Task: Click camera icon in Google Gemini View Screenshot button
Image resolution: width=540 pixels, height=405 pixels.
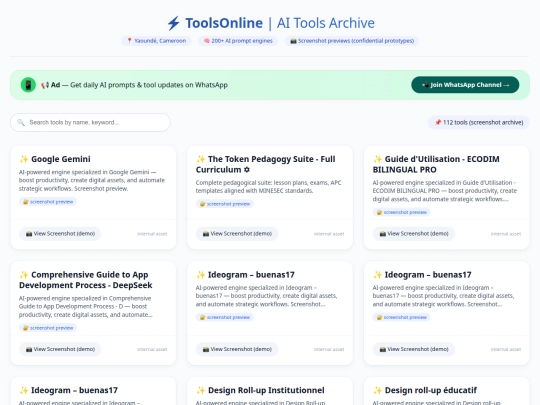Action: coord(29,234)
